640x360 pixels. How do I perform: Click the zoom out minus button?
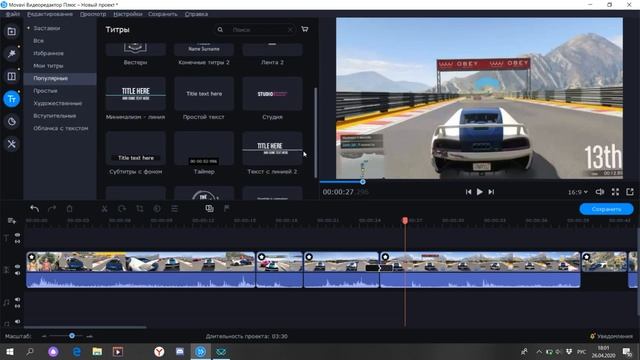point(44,336)
